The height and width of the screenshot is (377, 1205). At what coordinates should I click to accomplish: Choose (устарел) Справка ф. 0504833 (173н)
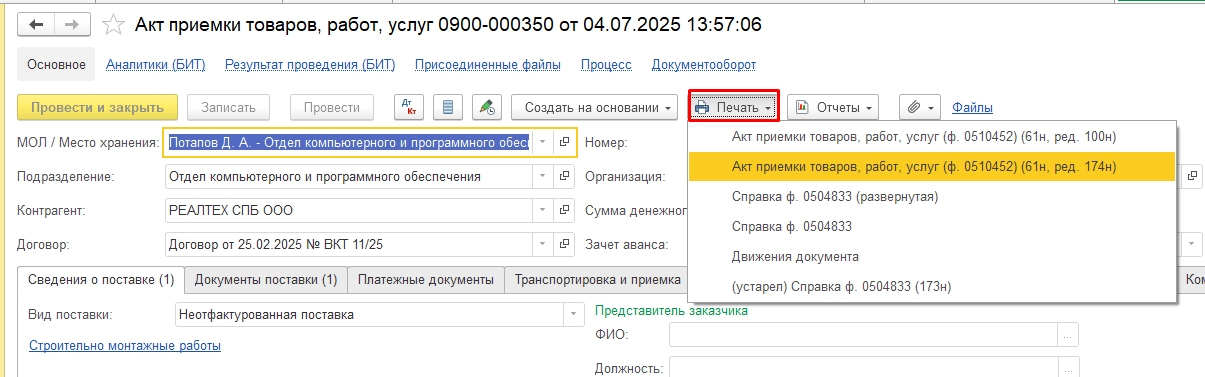click(x=931, y=287)
